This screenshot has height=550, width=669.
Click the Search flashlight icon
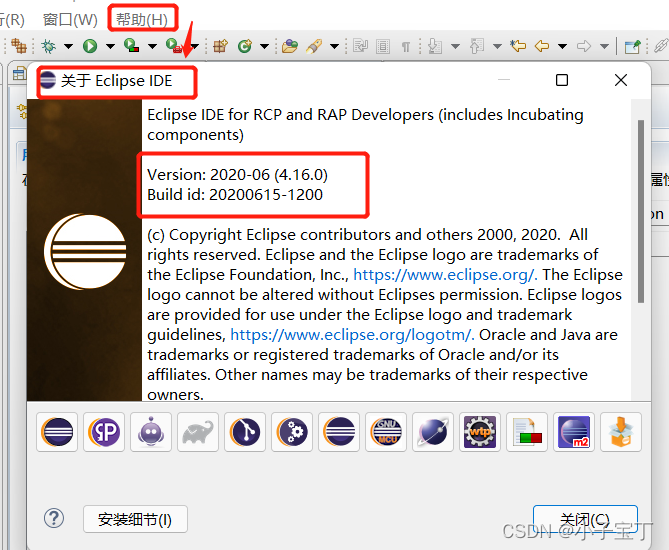click(x=314, y=46)
